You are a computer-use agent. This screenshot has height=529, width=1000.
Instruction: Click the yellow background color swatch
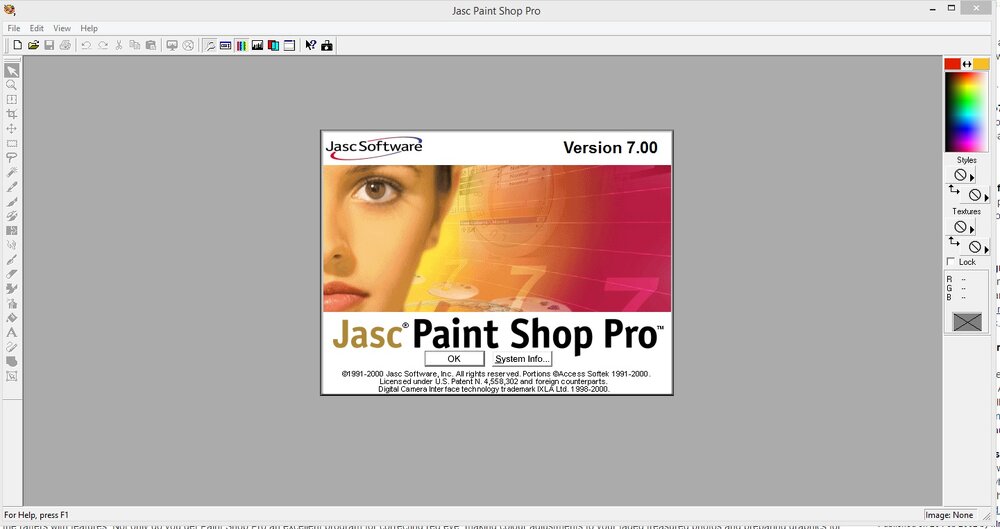[981, 64]
